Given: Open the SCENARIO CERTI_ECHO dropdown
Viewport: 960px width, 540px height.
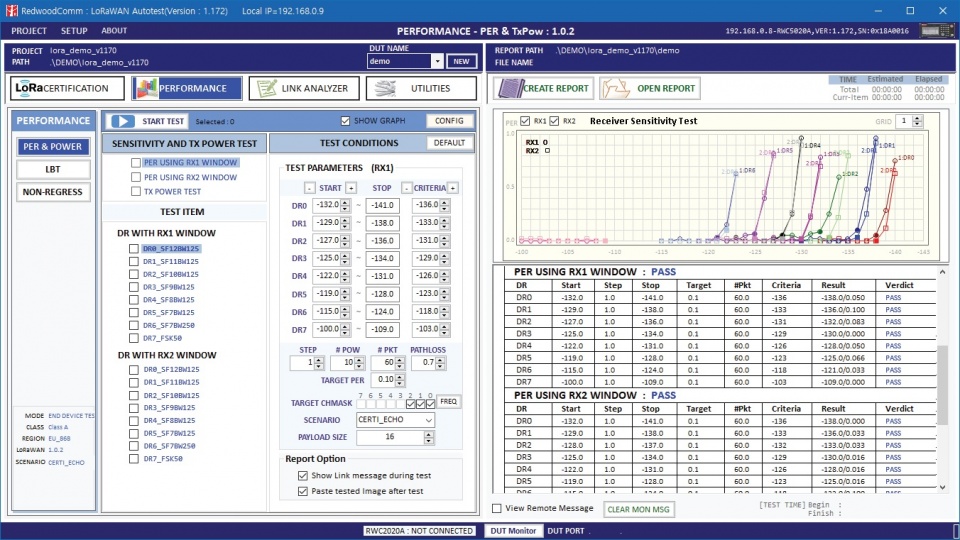Looking at the screenshot, I should 429,420.
